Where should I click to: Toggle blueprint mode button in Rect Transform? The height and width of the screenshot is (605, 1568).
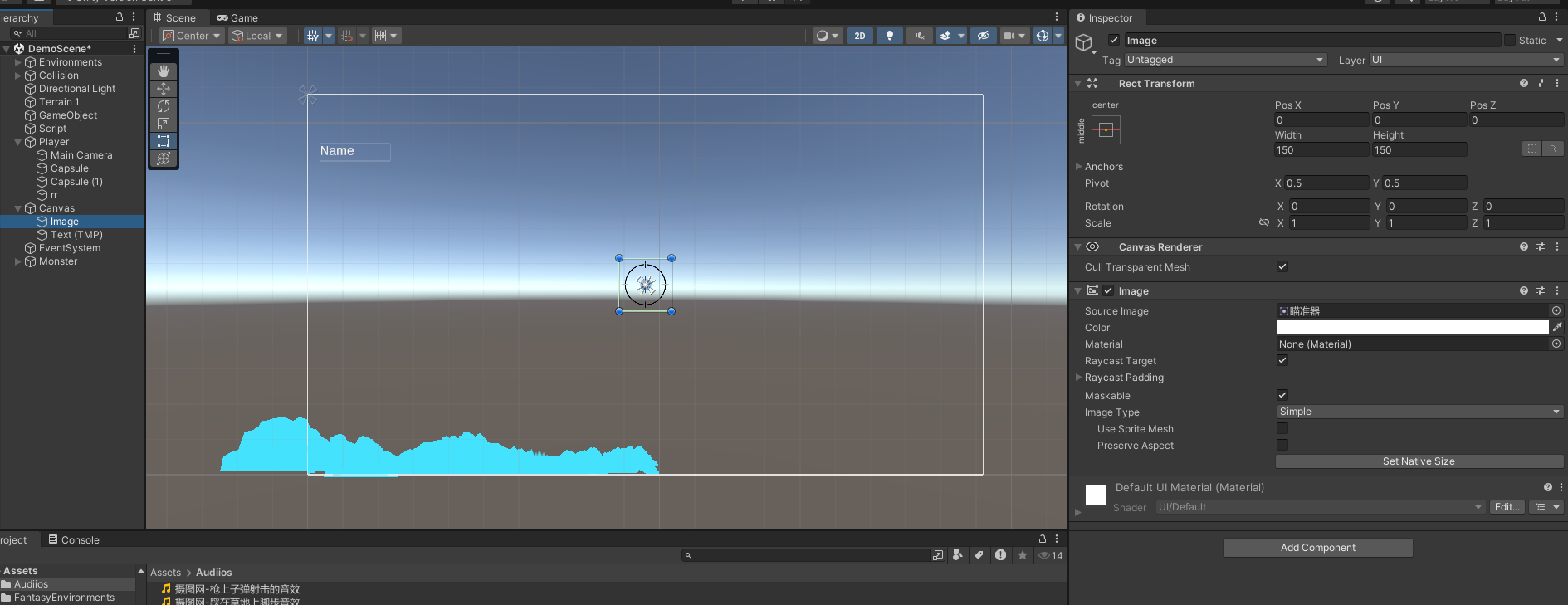(1532, 149)
